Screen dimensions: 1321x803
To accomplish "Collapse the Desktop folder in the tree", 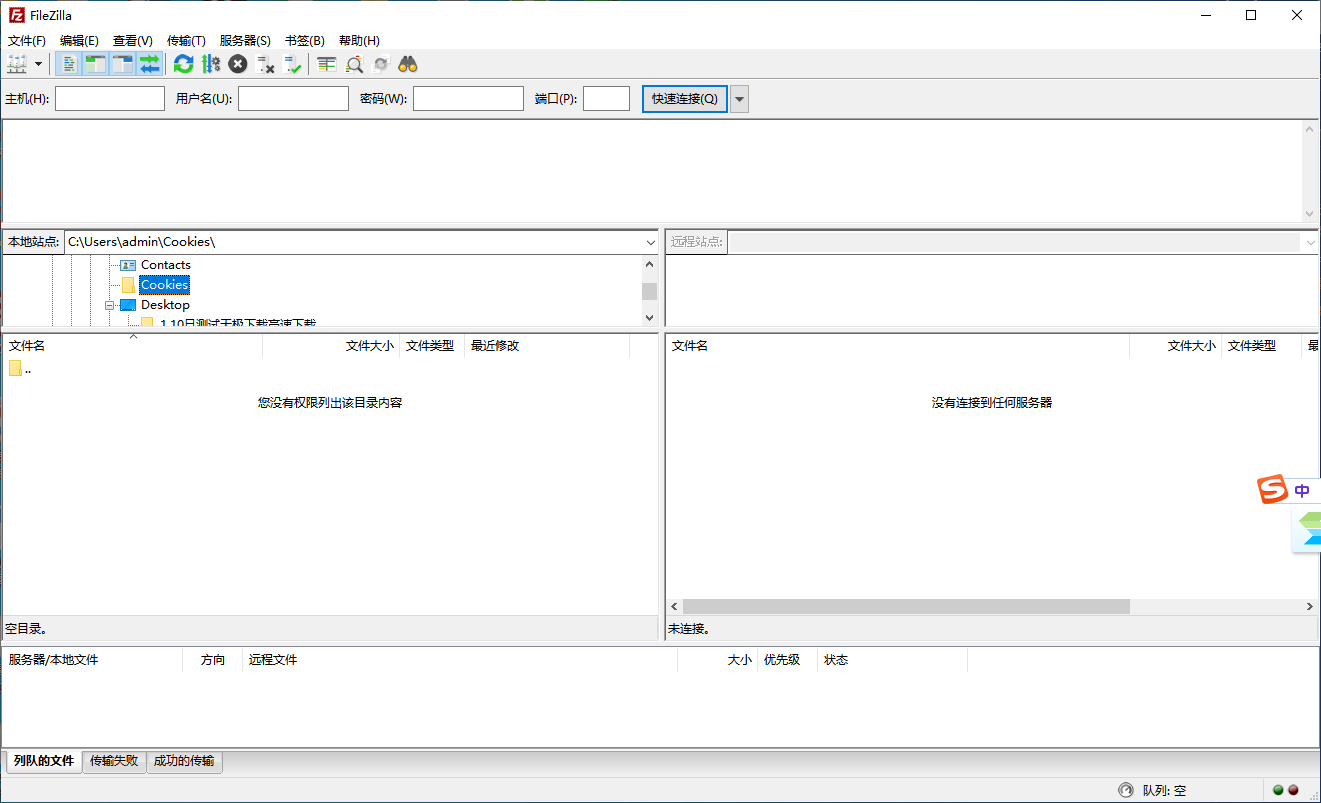I will pos(110,304).
